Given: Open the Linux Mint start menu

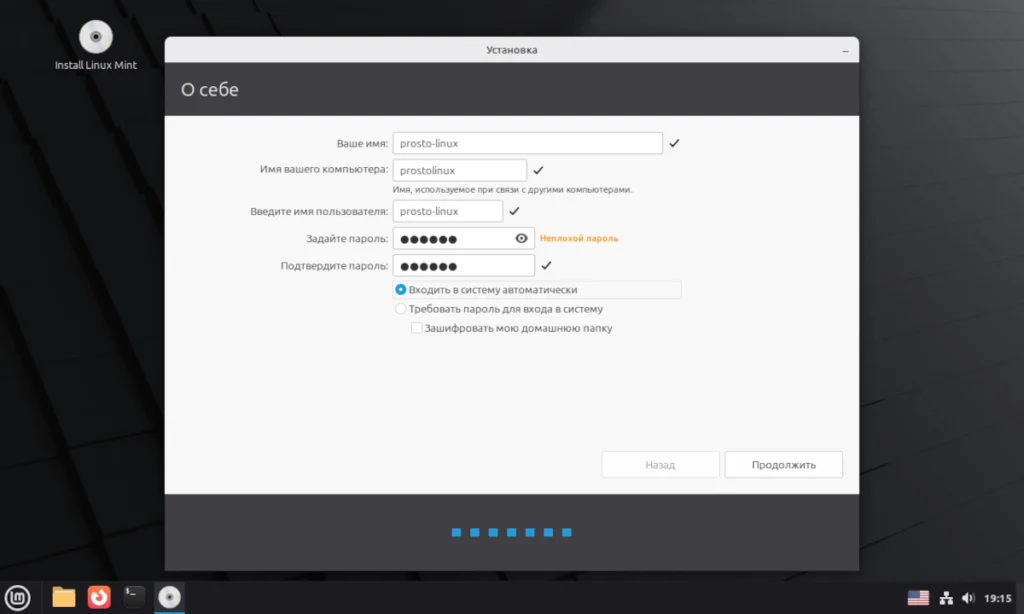Looking at the screenshot, I should click(x=18, y=598).
